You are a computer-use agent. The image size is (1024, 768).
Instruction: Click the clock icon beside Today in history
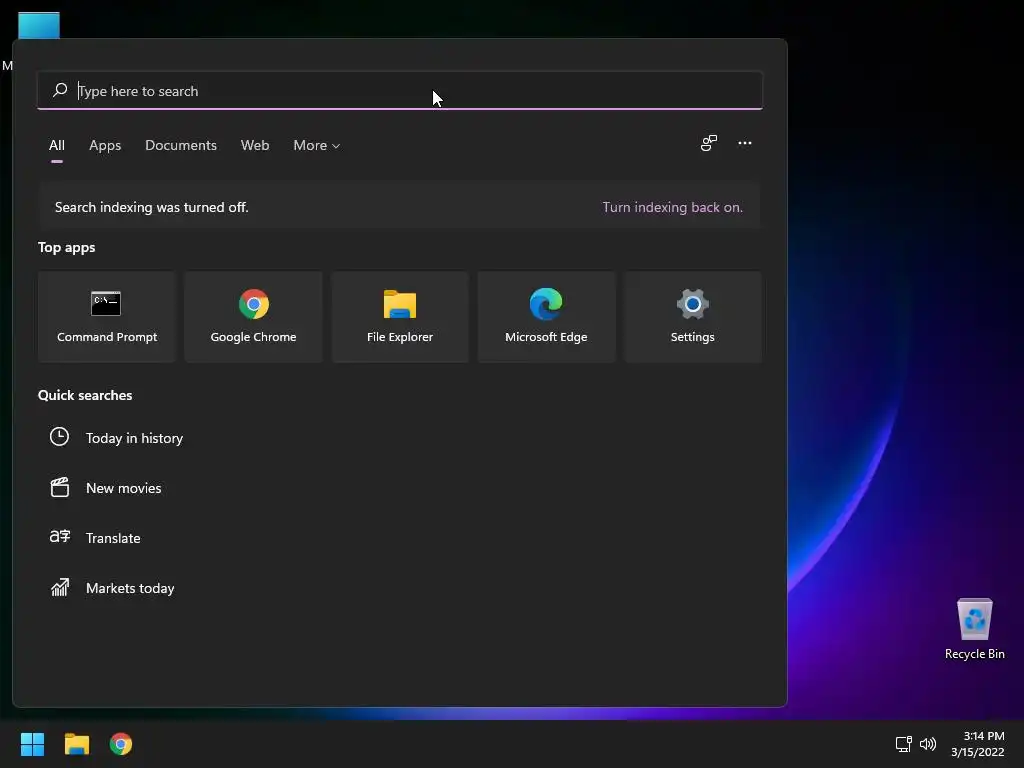(59, 437)
